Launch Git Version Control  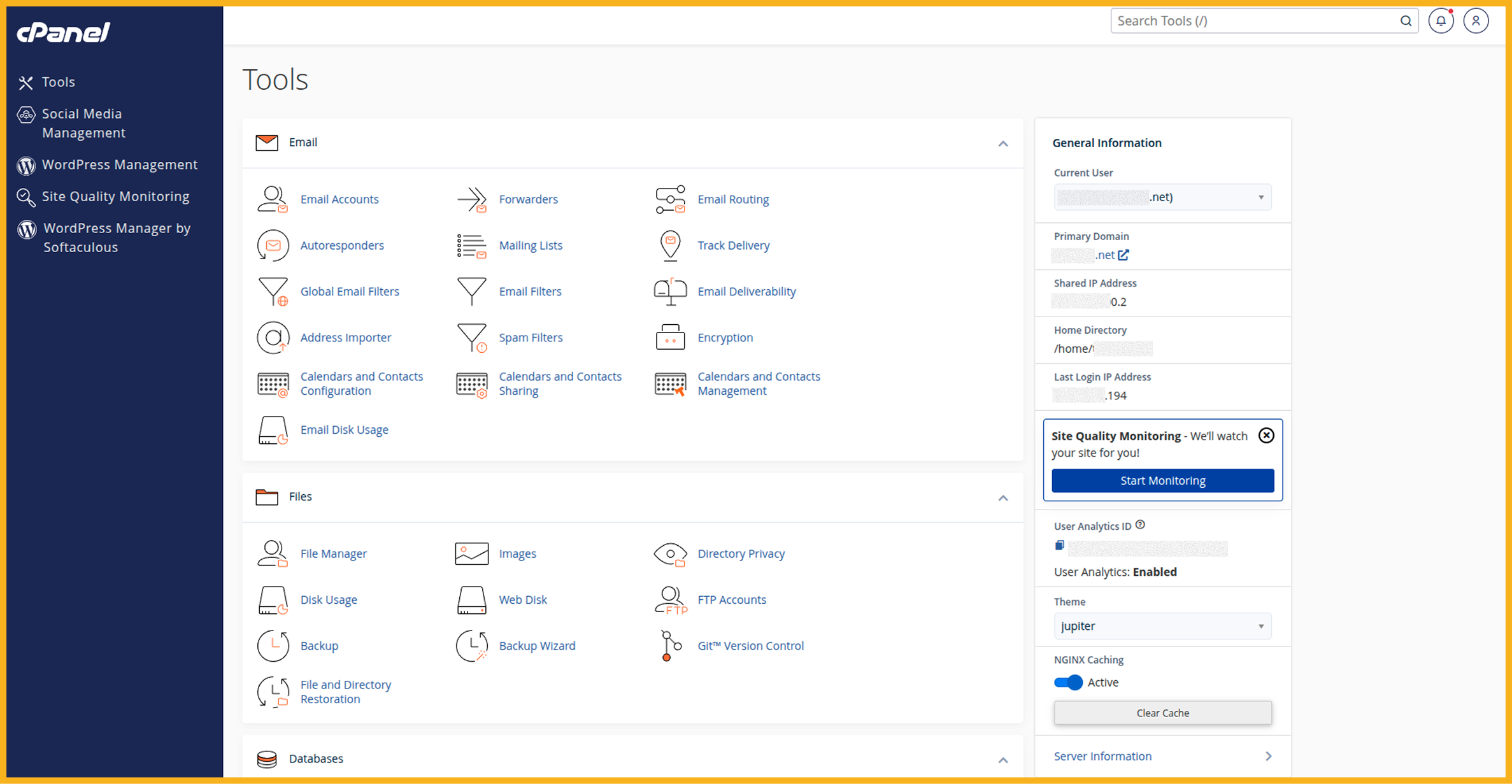(750, 645)
